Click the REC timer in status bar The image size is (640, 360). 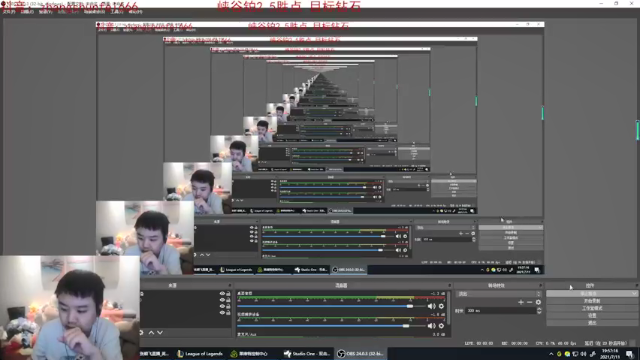[x=516, y=343]
